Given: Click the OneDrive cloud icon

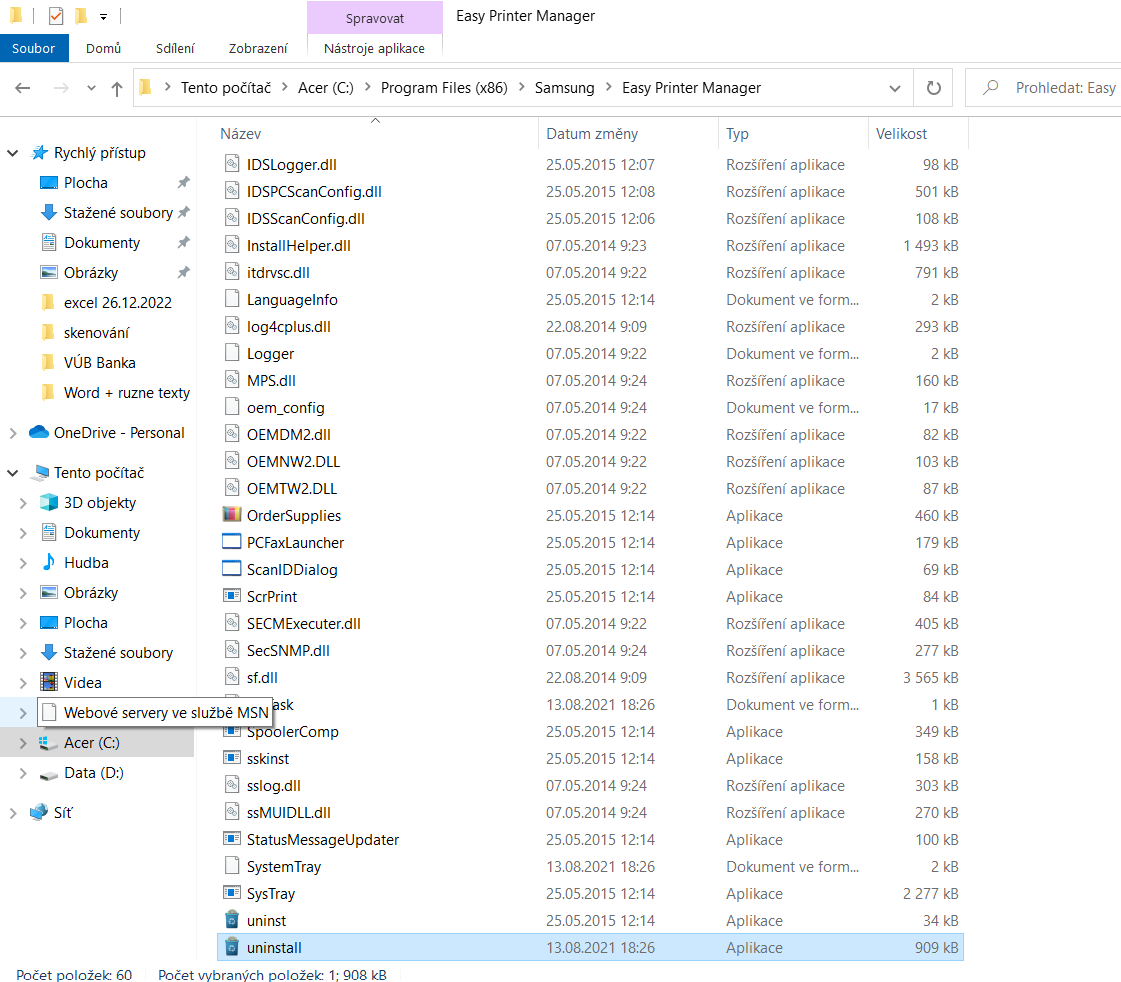Looking at the screenshot, I should (39, 432).
